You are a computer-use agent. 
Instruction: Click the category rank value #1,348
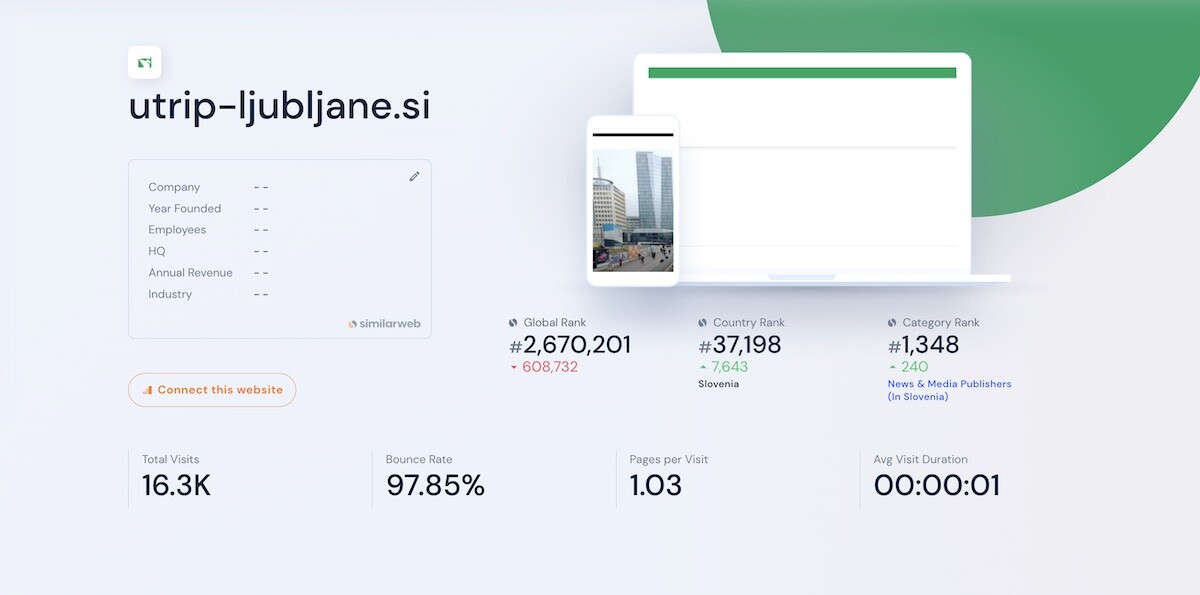click(923, 345)
